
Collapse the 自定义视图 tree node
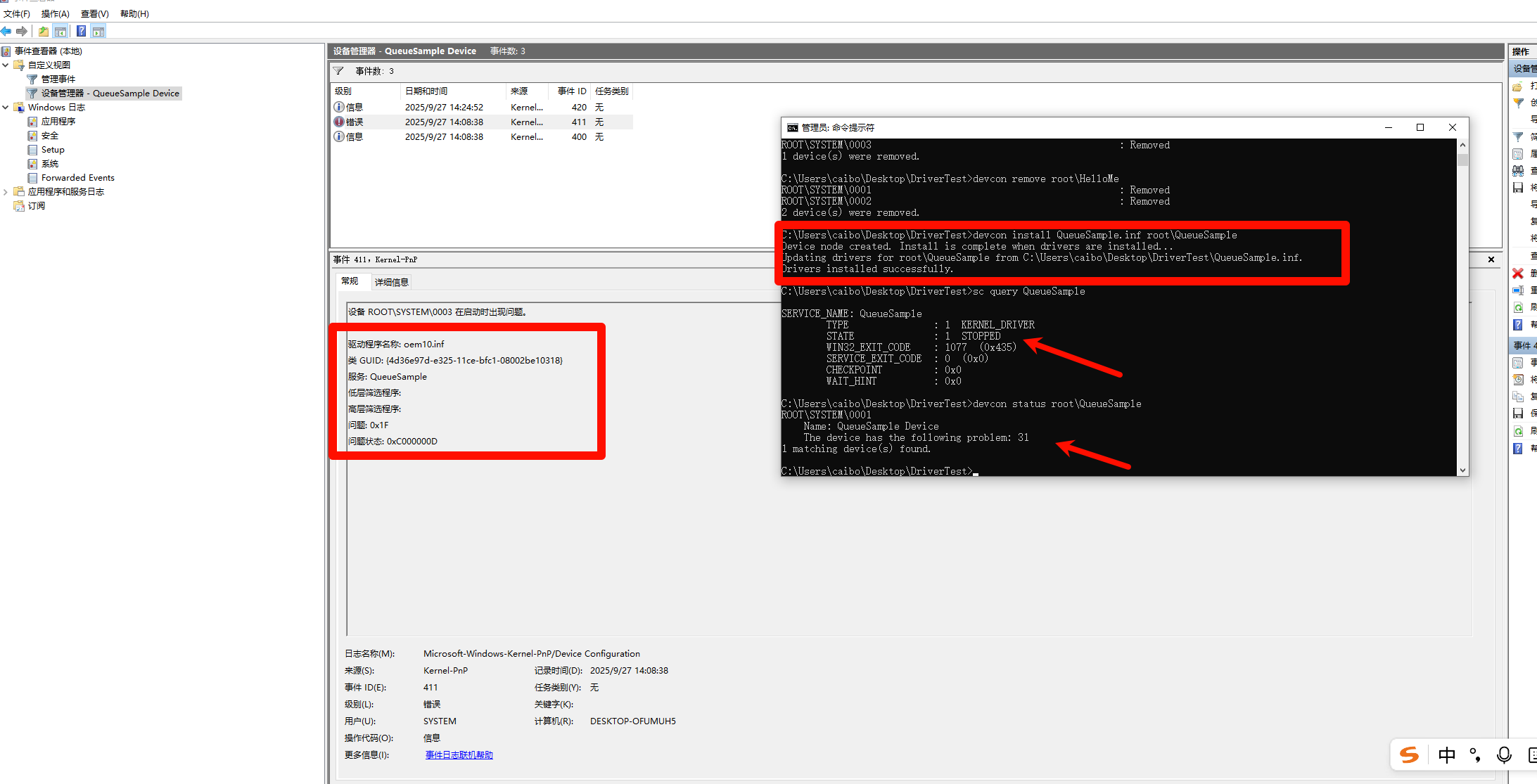click(x=6, y=65)
